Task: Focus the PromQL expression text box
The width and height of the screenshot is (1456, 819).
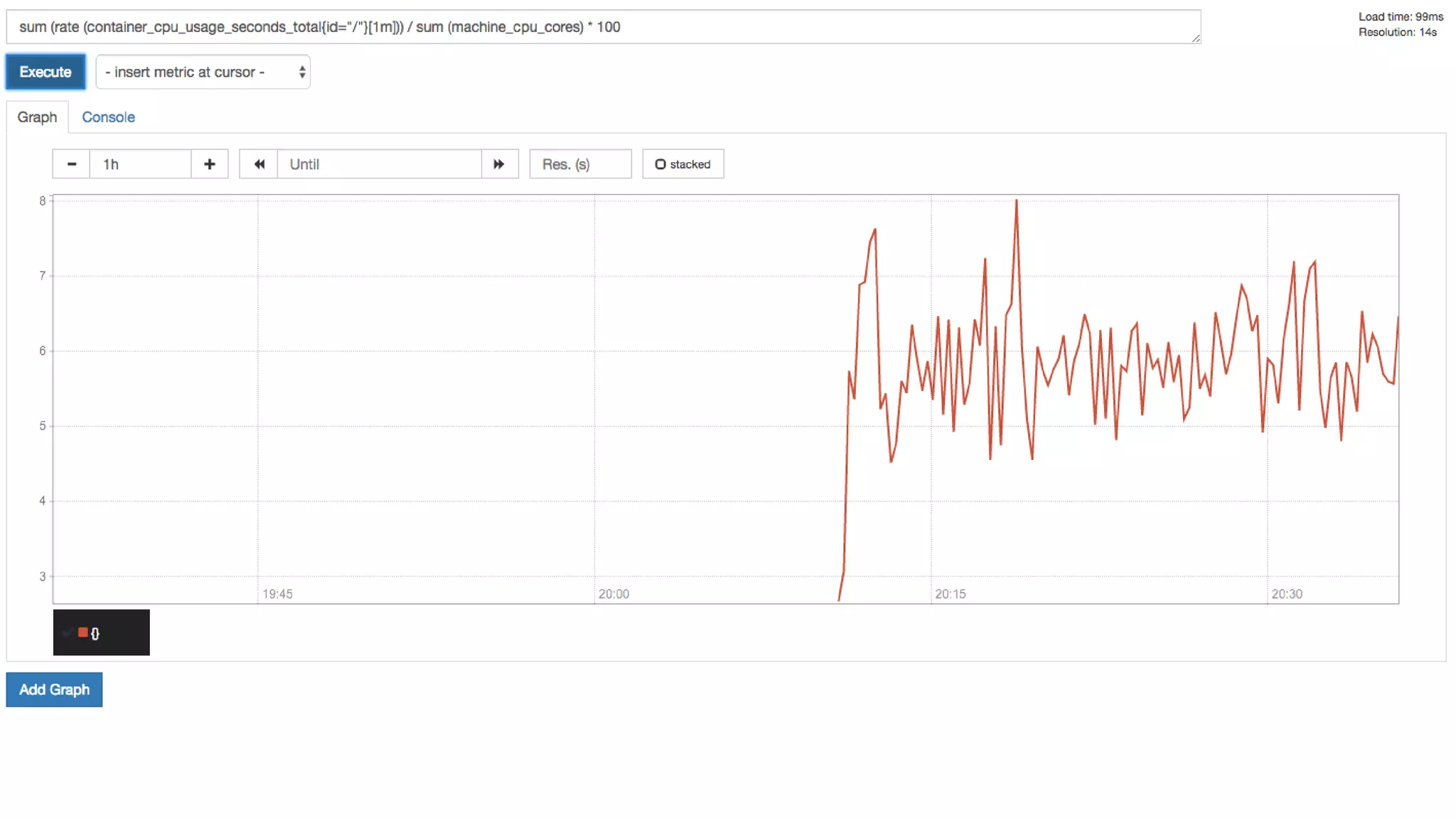Action: pyautogui.click(x=603, y=27)
